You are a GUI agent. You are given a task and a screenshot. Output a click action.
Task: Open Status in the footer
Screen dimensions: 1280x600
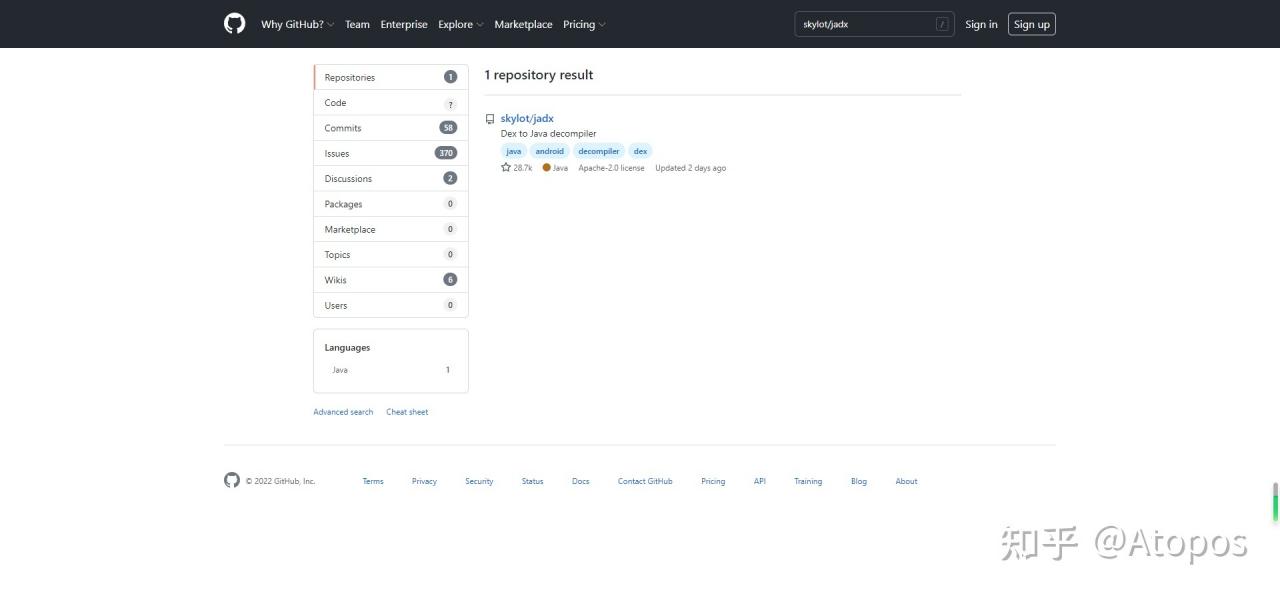tap(532, 481)
